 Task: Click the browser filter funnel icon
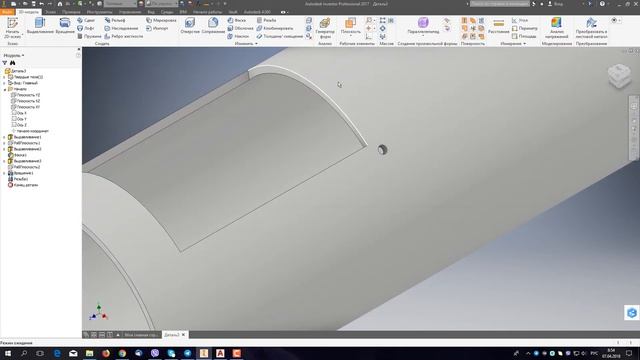pyautogui.click(x=4, y=63)
